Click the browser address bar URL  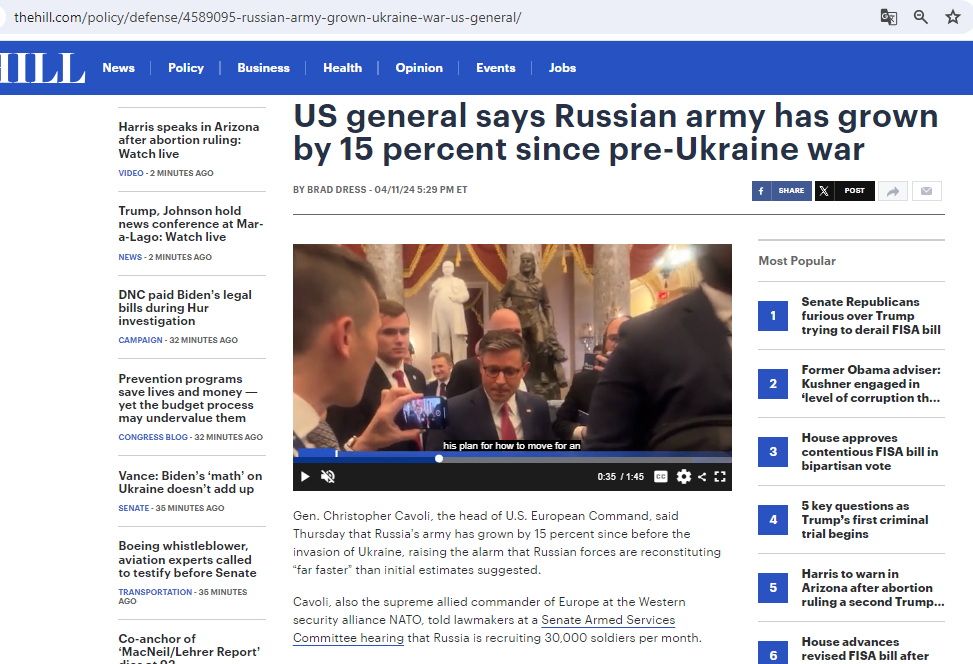(x=267, y=18)
